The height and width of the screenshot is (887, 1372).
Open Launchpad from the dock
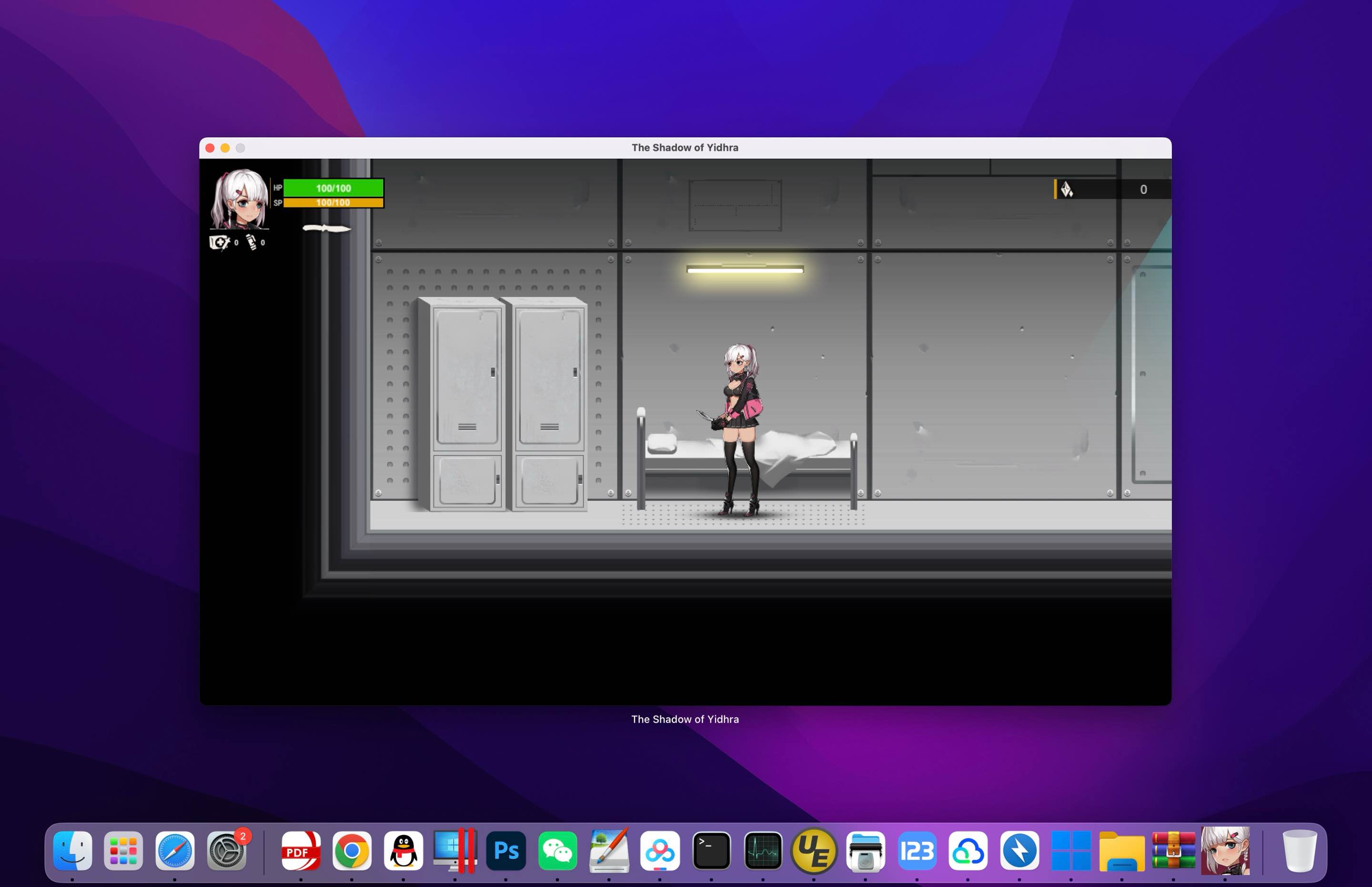[123, 850]
